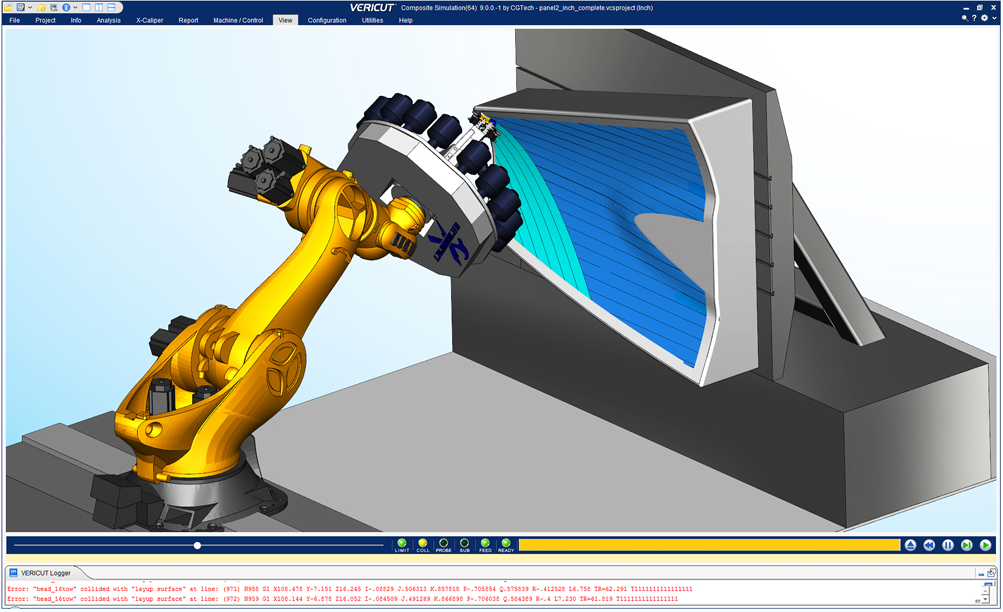Toggle the PROBE status light
Screen dimensions: 1003x612
[443, 544]
